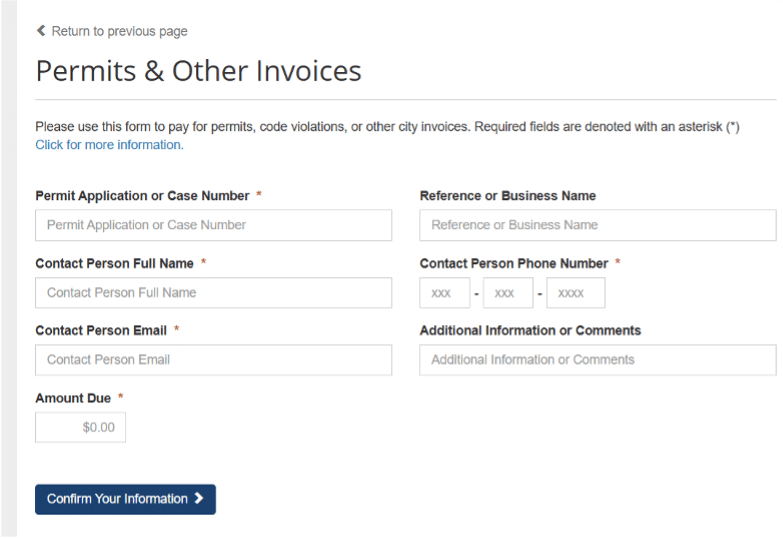Select the last four-digit phone box
The image size is (783, 538).
click(576, 293)
